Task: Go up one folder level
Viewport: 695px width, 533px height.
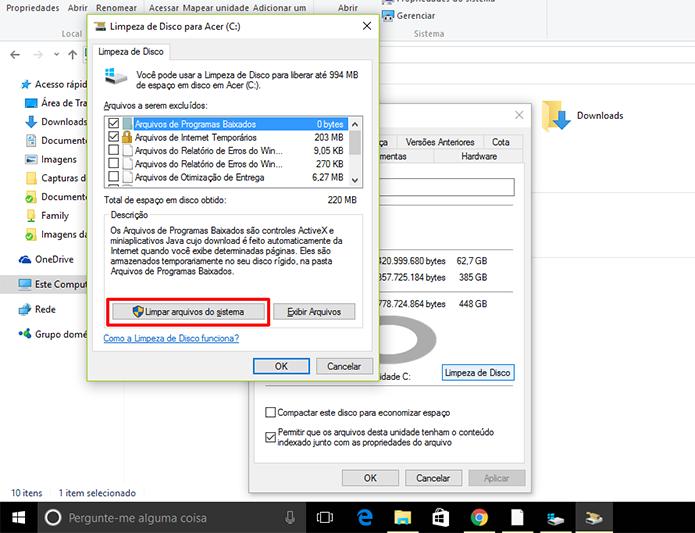Action: point(72,54)
